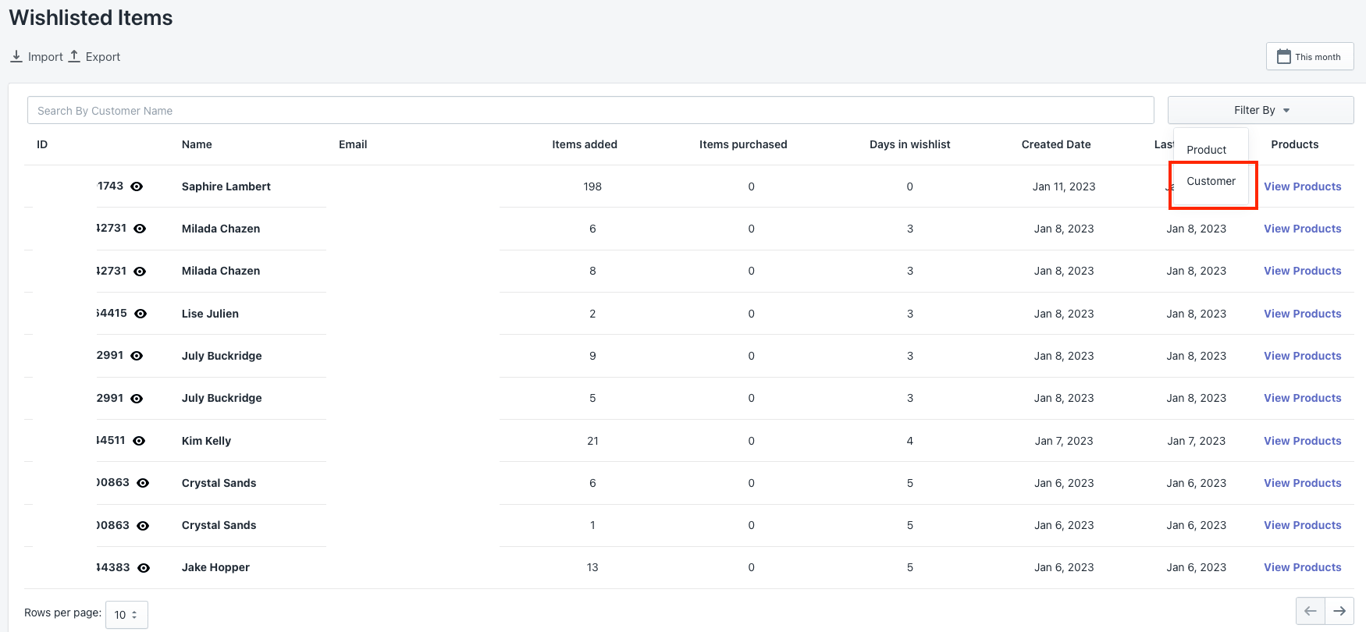This screenshot has width=1366, height=632.
Task: Select Product filter option
Action: (x=1206, y=150)
